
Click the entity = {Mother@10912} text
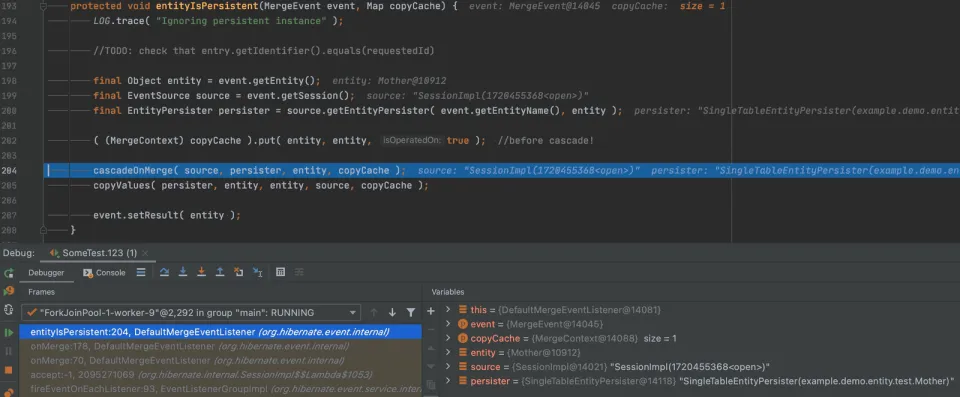click(525, 353)
